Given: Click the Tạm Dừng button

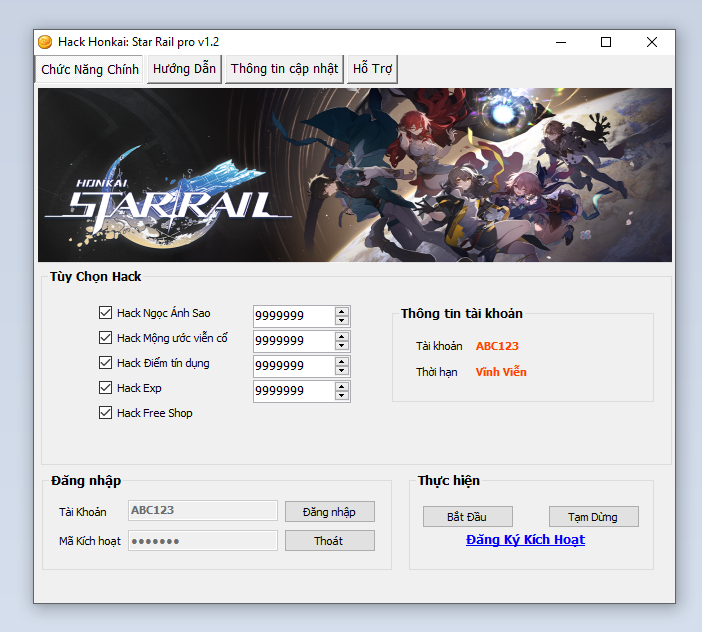Looking at the screenshot, I should pyautogui.click(x=593, y=517).
